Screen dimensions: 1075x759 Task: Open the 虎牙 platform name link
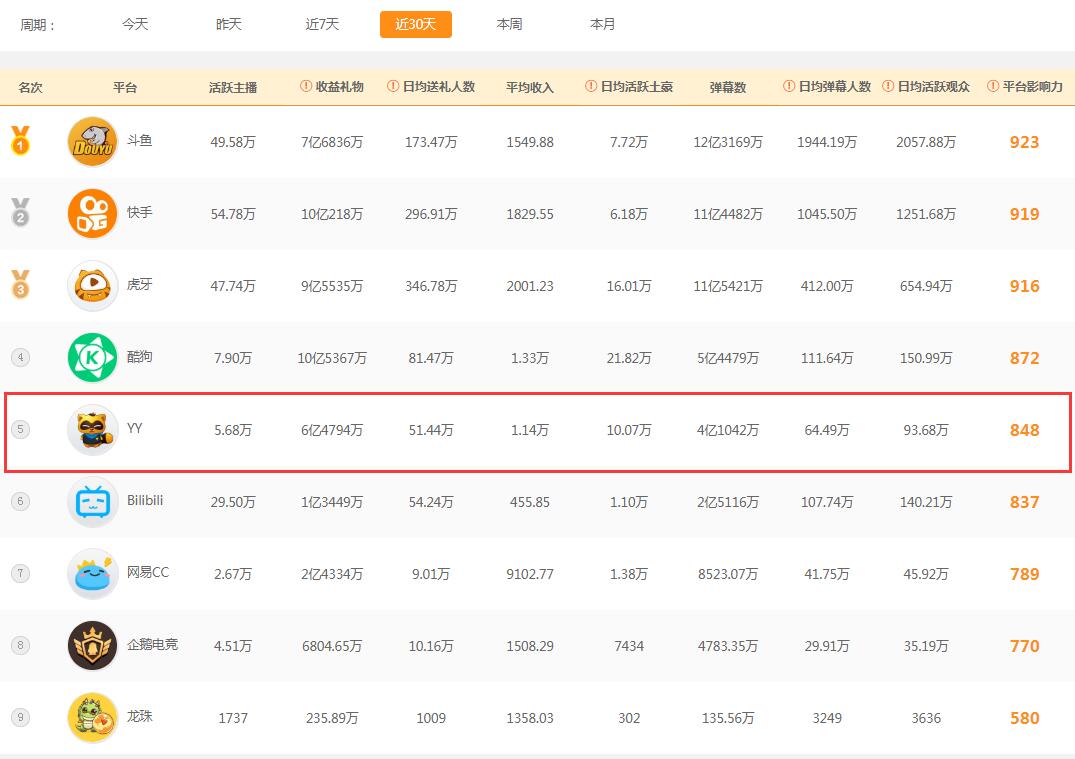coord(139,285)
